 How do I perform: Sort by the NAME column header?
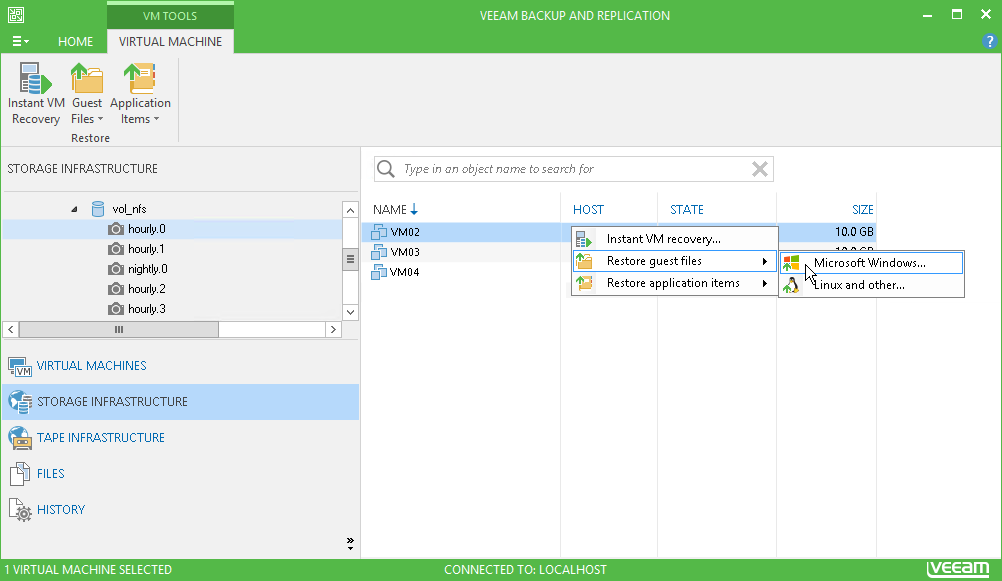click(x=390, y=210)
